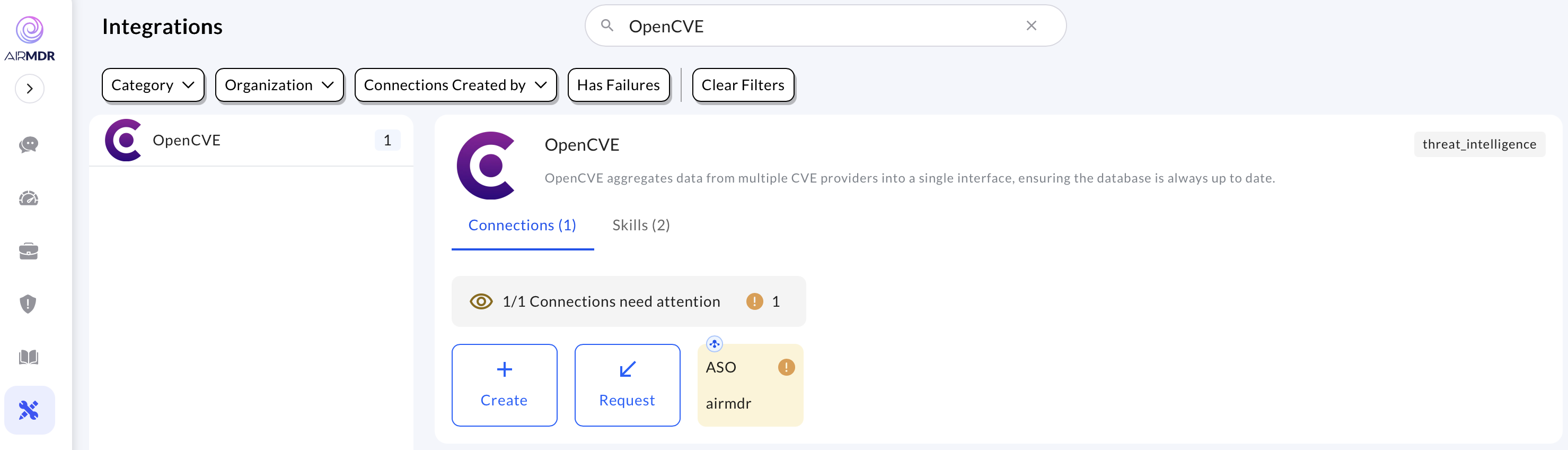The width and height of the screenshot is (1568, 450).
Task: Open the Organization filter dropdown
Action: 279,85
